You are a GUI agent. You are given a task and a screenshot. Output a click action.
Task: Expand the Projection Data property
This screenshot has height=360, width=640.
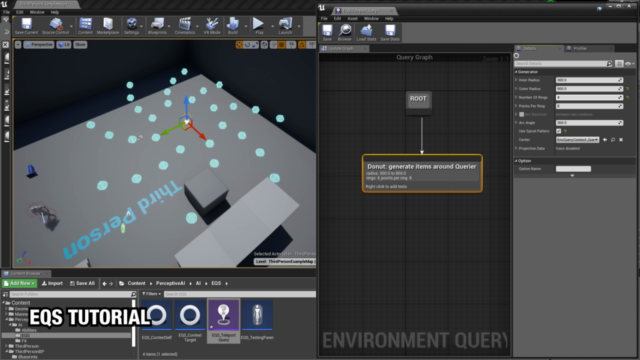(516, 148)
